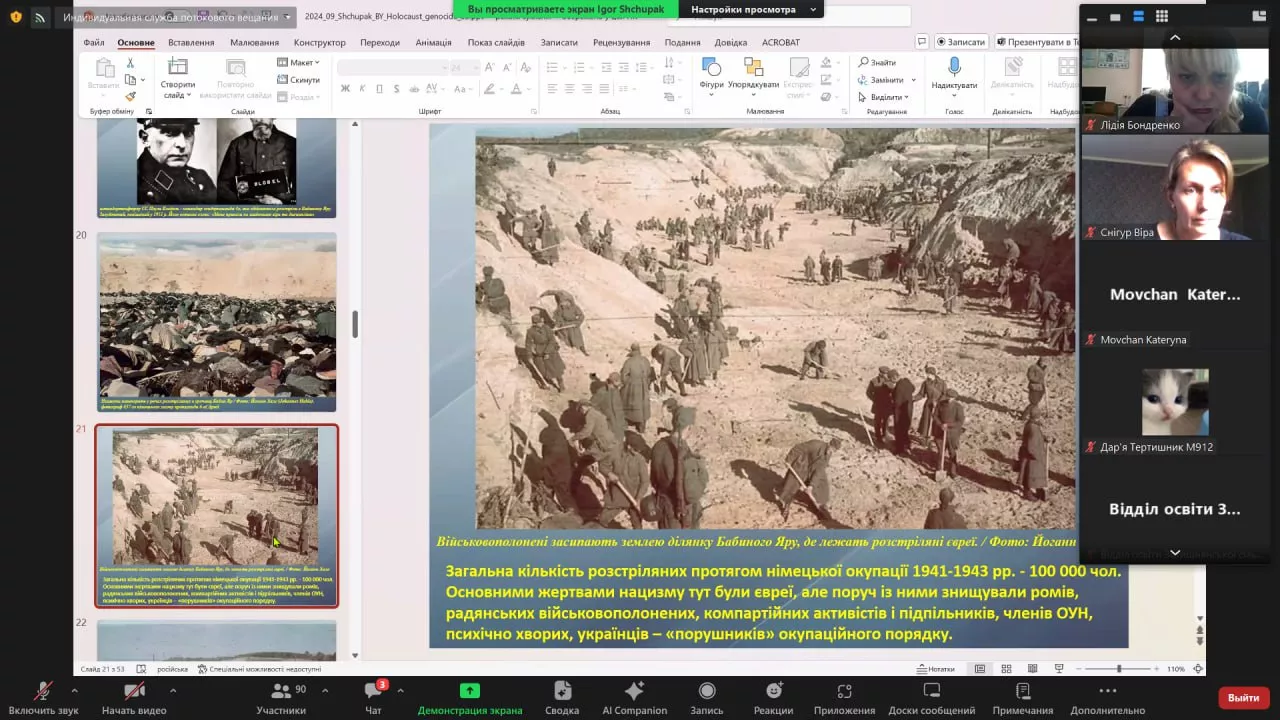Switch to the Рецензування ribbon tab
This screenshot has width=1280, height=720.
coord(621,43)
